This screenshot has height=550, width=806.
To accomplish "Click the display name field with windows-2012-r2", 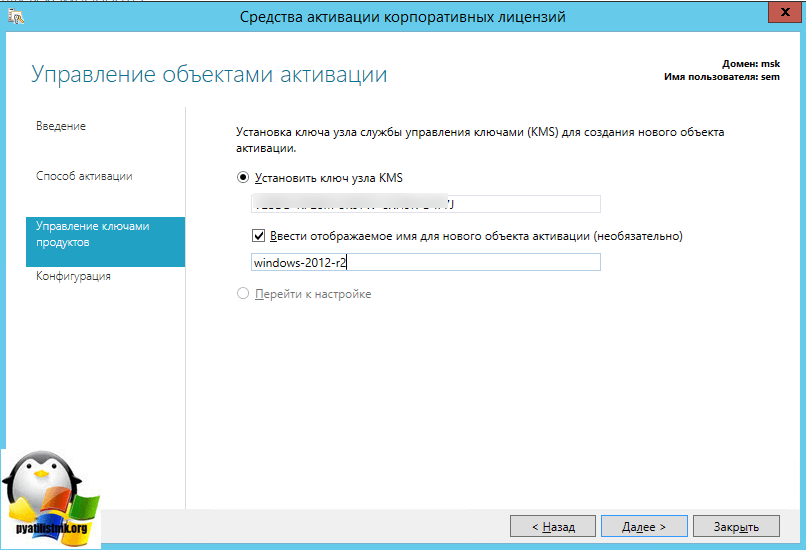I will [426, 262].
